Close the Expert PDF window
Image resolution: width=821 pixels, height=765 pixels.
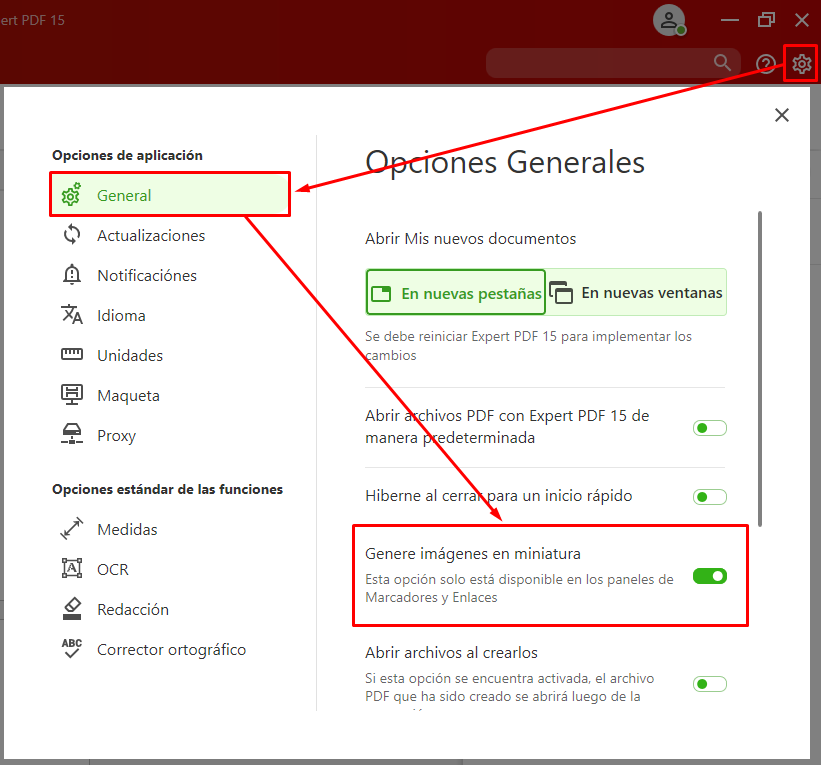pyautogui.click(x=802, y=20)
